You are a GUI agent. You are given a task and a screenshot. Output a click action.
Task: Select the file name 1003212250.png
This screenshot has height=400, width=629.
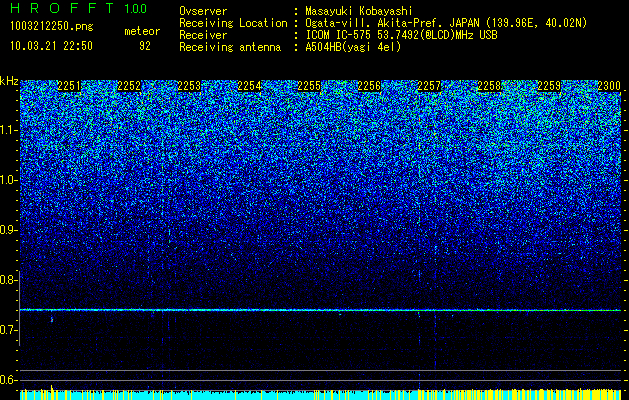click(52, 27)
